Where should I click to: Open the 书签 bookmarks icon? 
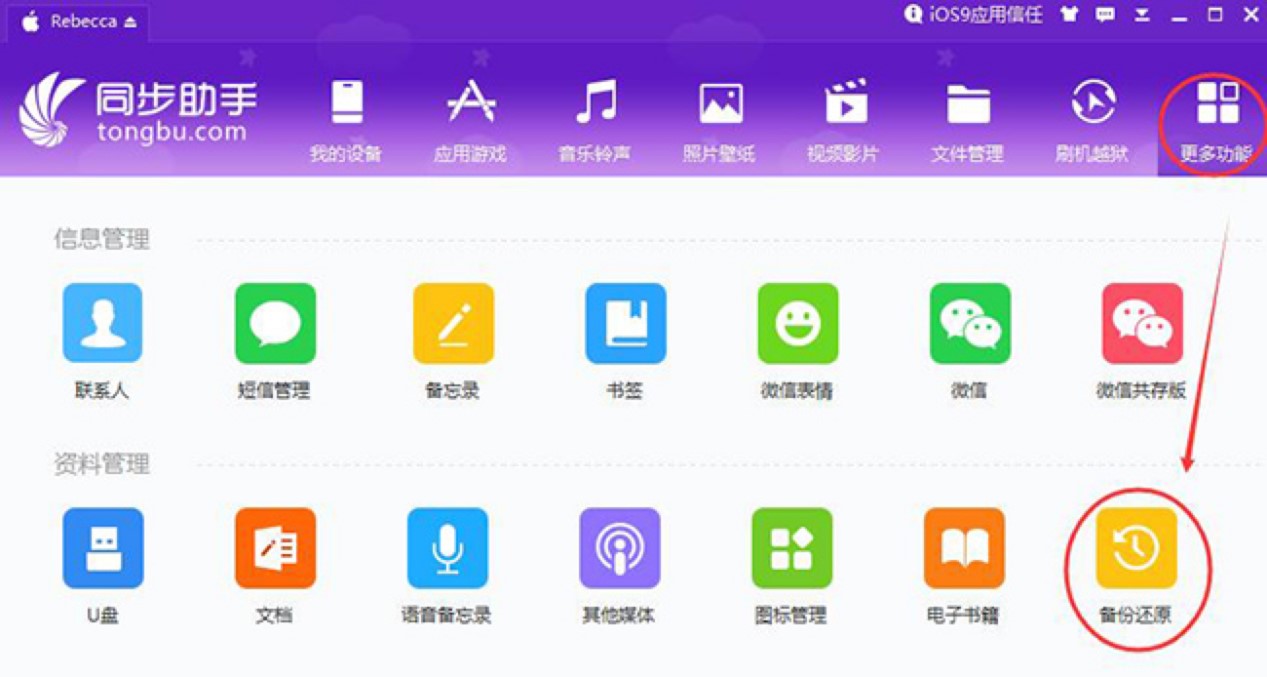(625, 322)
